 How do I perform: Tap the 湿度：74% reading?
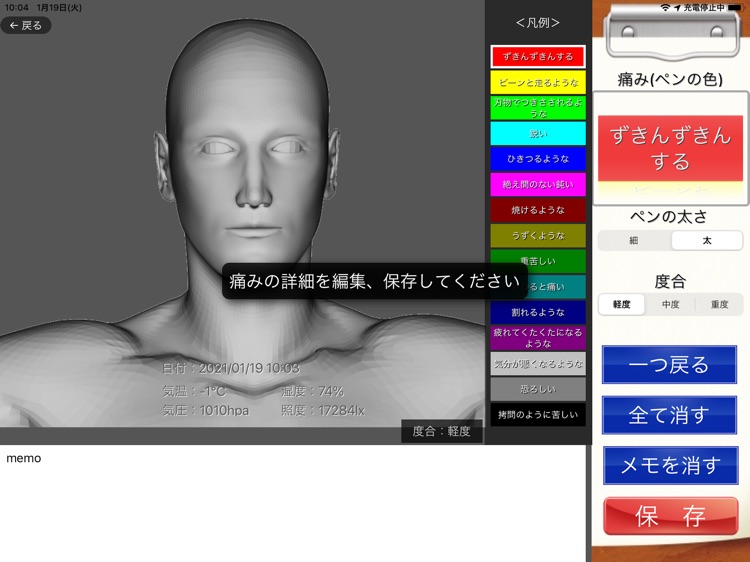click(312, 391)
